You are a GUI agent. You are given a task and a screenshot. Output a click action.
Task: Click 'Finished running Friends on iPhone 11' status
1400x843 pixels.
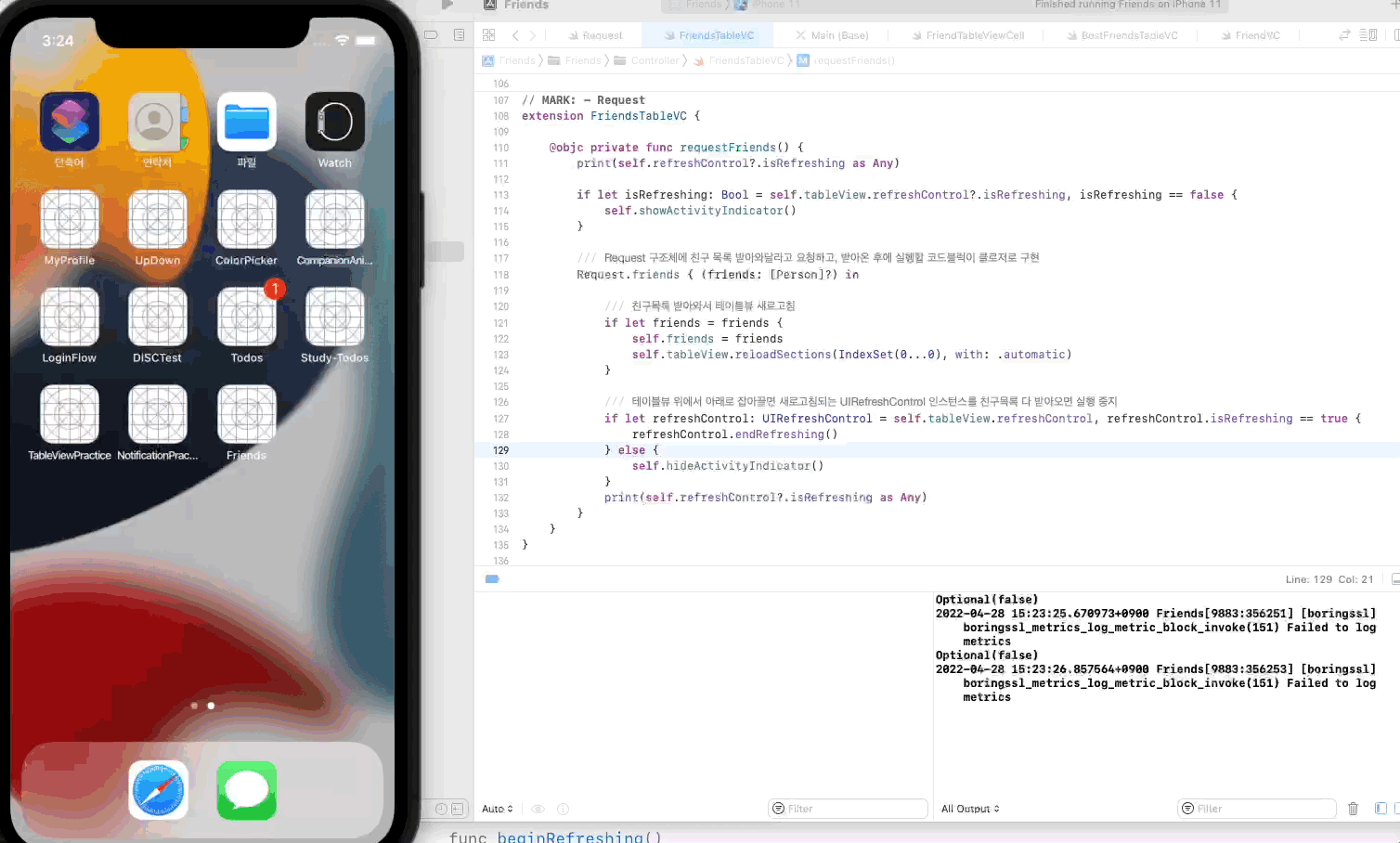pos(1128,5)
